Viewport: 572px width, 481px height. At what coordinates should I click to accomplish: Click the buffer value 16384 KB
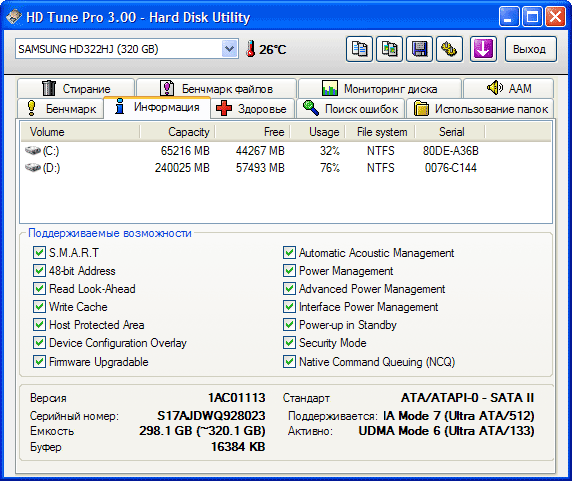click(x=238, y=447)
